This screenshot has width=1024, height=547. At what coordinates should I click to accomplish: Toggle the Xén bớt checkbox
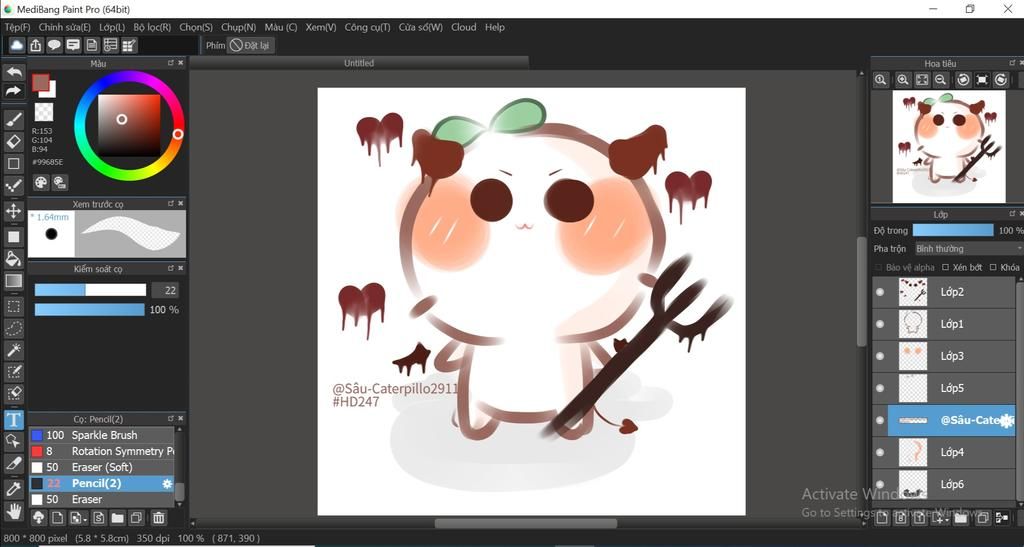click(945, 268)
